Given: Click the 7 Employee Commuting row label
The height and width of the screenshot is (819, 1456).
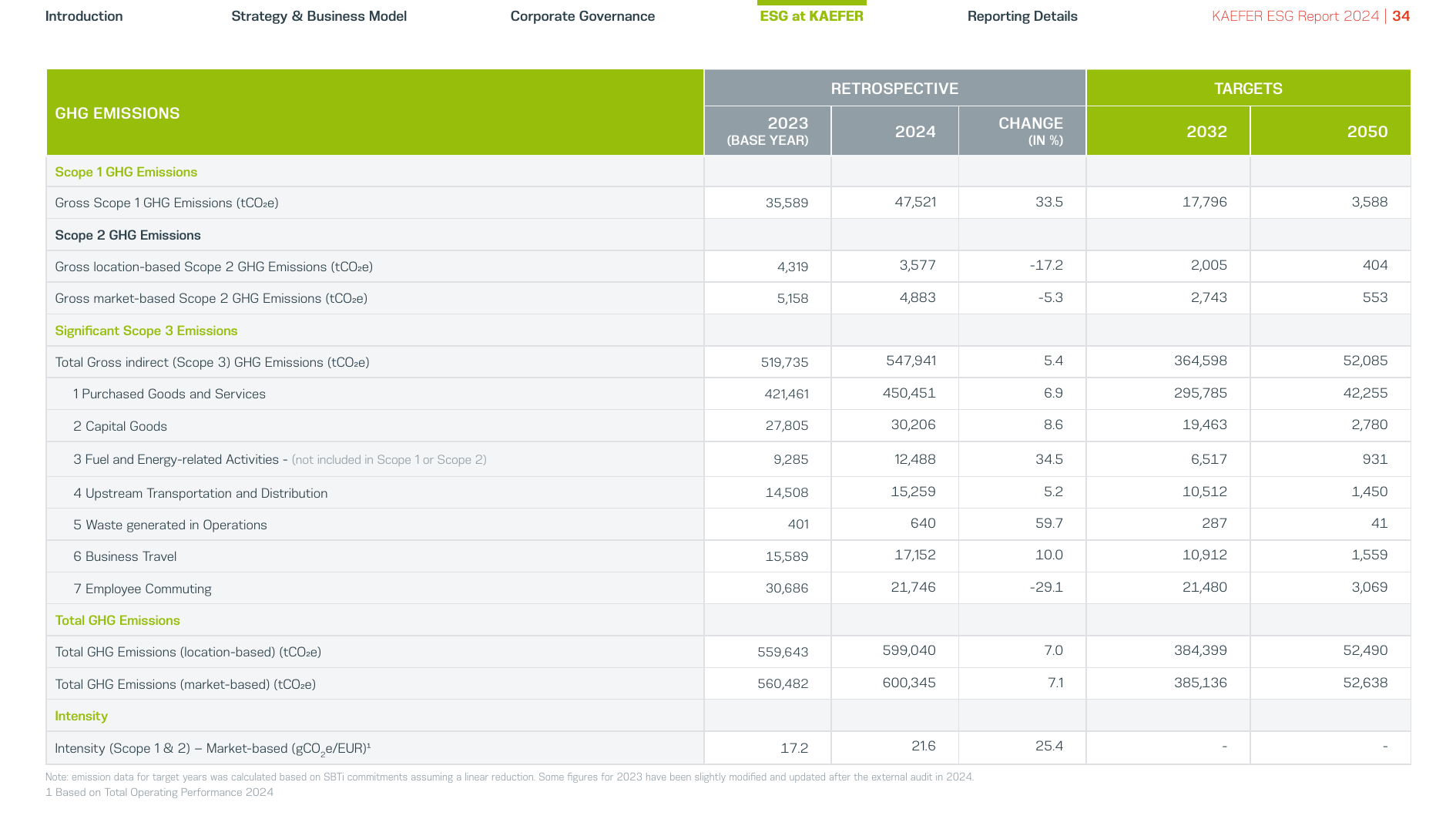Looking at the screenshot, I should (143, 589).
